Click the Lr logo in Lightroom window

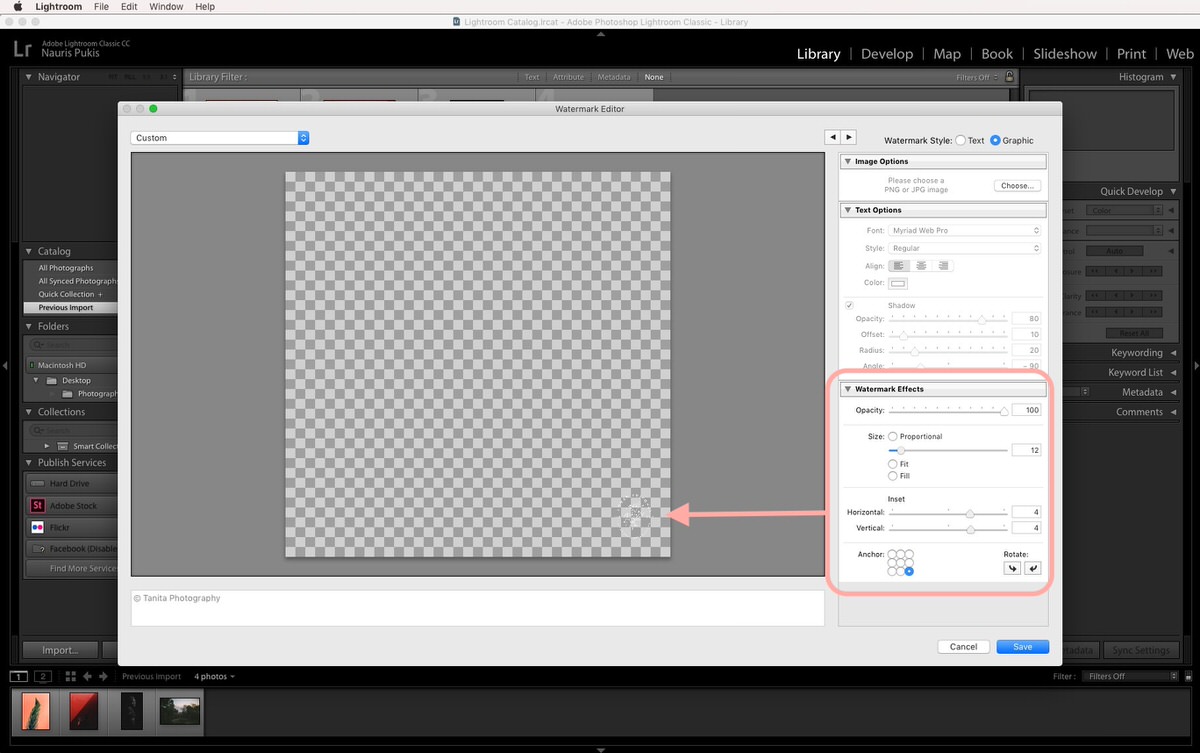pyautogui.click(x=22, y=48)
